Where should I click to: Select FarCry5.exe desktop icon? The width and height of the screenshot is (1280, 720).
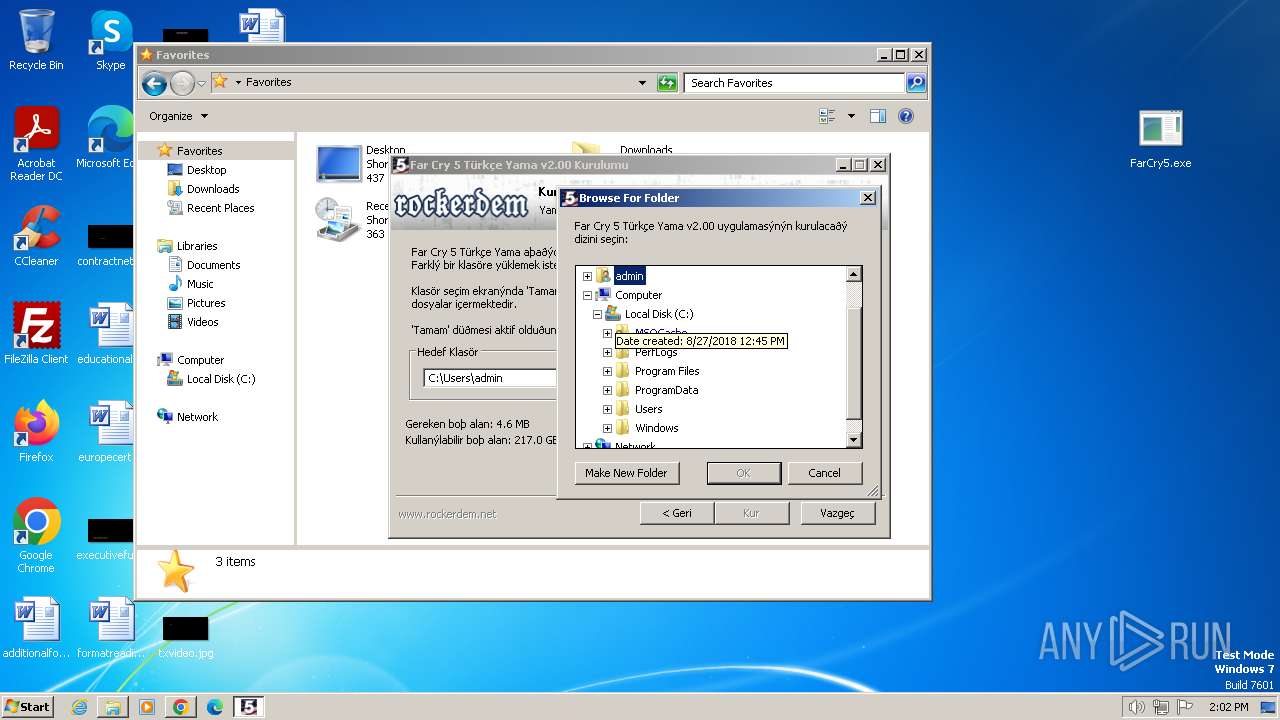click(x=1161, y=139)
